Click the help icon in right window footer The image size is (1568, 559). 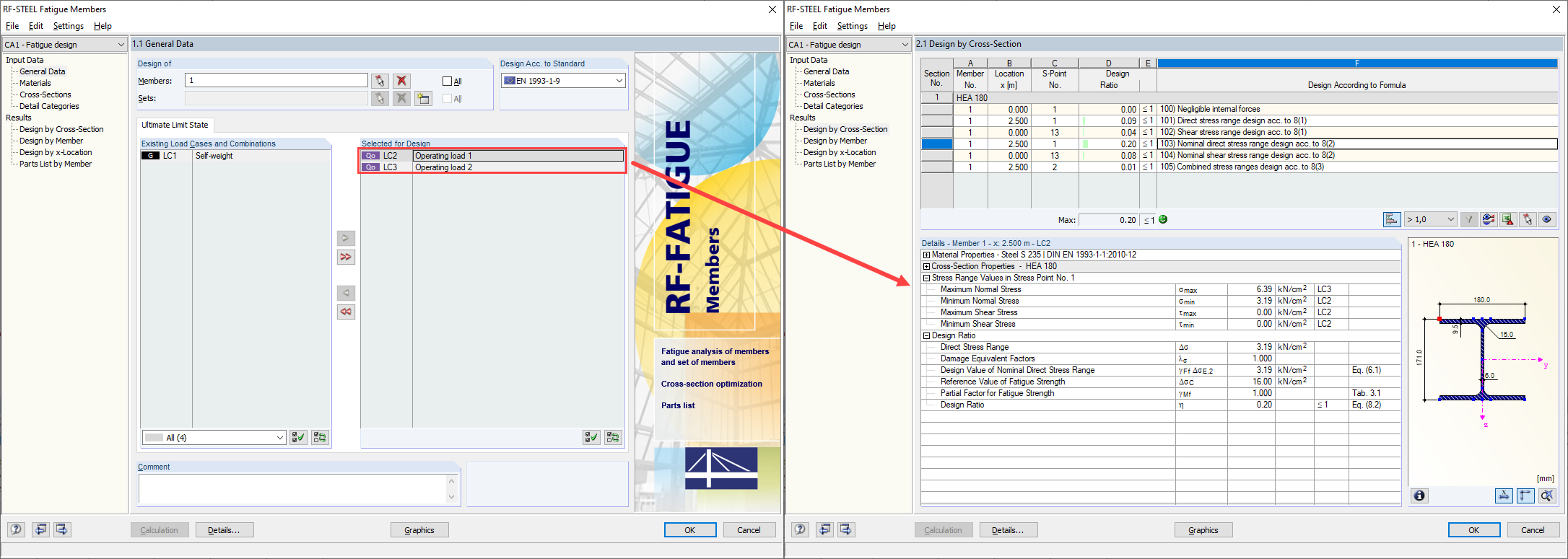pyautogui.click(x=800, y=529)
